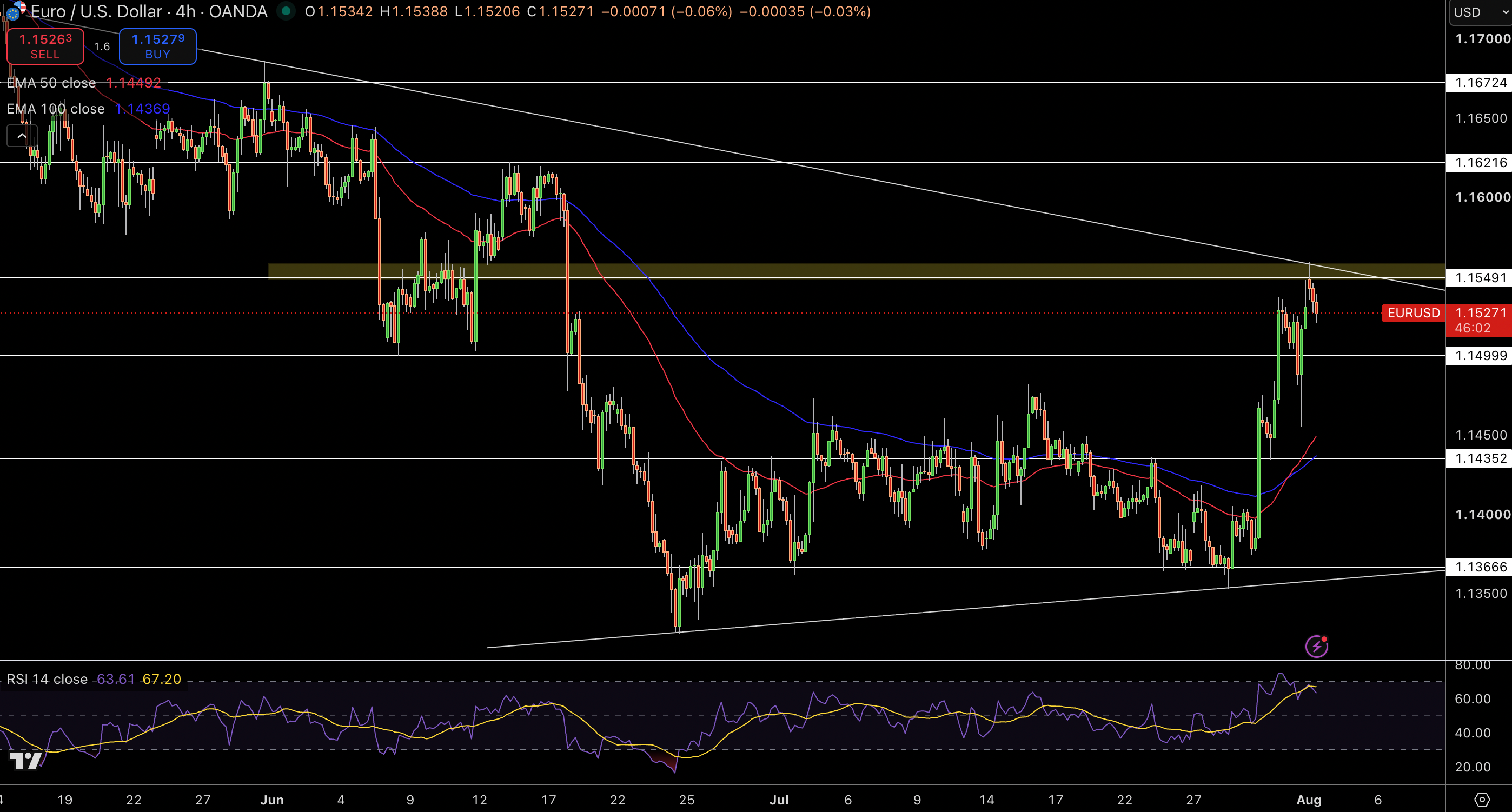Screen dimensions: 1512x812
Task: Click the EMA 100 value 1.14369
Action: pyautogui.click(x=143, y=109)
